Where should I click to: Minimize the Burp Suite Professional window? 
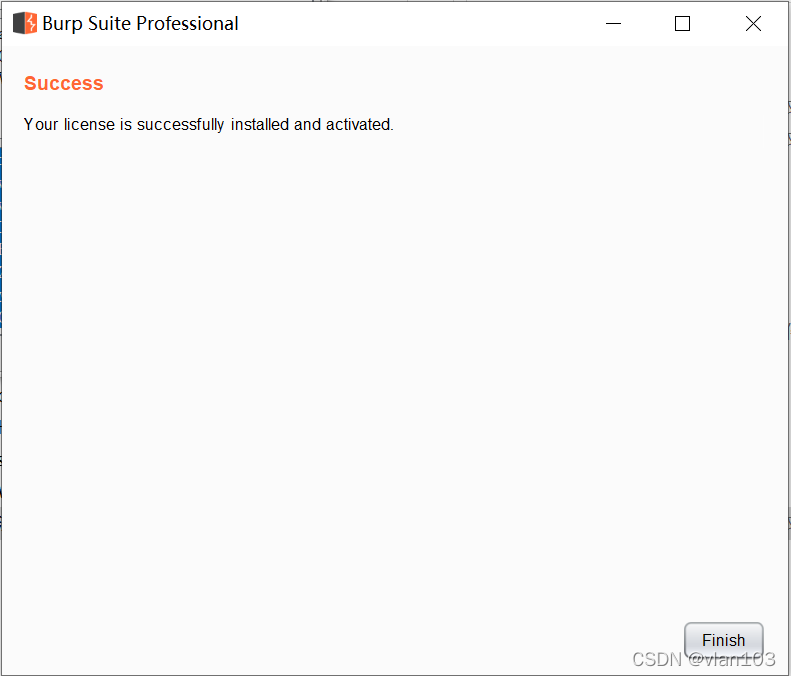point(613,23)
